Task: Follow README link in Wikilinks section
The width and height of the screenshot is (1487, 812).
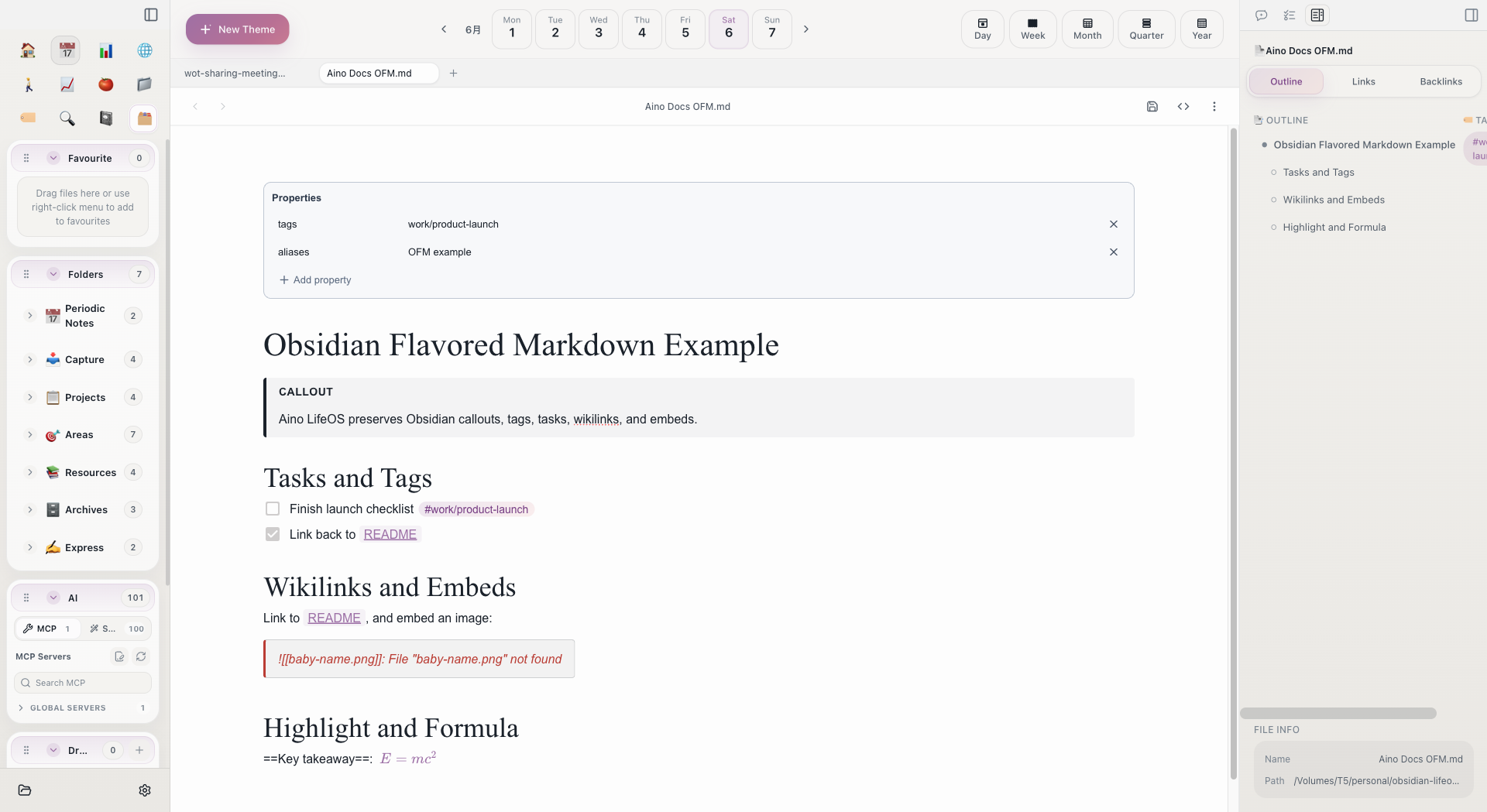Action: [335, 618]
